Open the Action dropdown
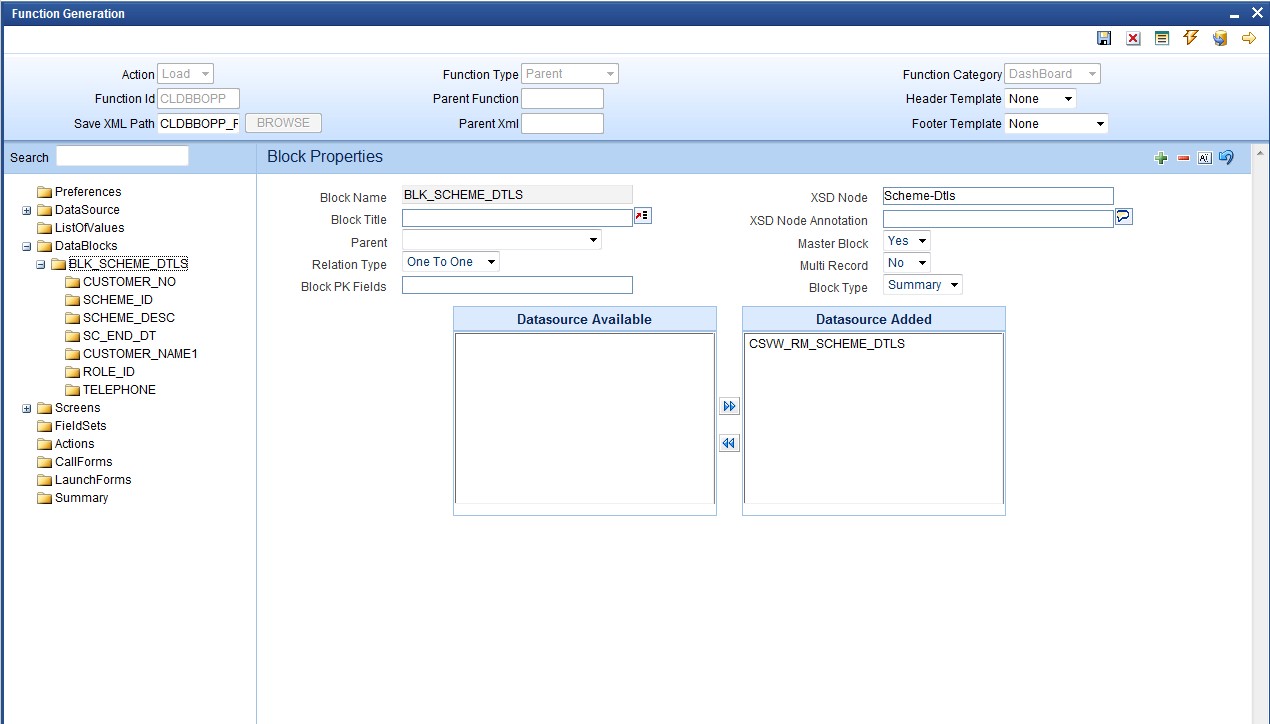The image size is (1270, 724). click(186, 74)
